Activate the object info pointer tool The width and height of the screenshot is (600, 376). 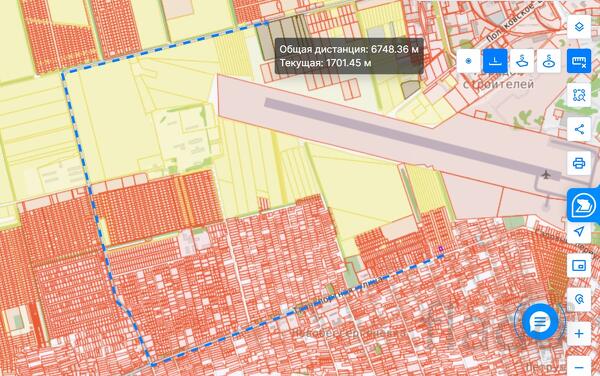(x=579, y=299)
